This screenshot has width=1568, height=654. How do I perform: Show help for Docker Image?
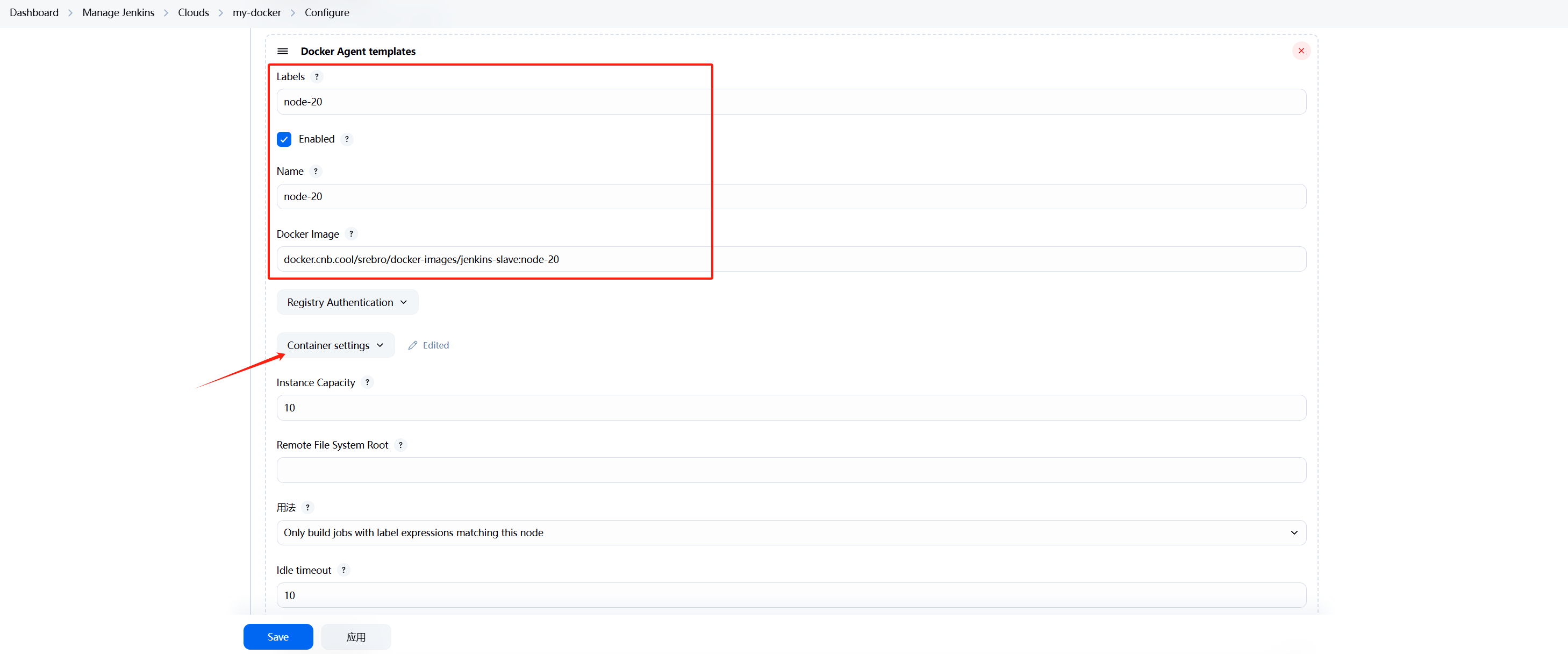click(351, 234)
